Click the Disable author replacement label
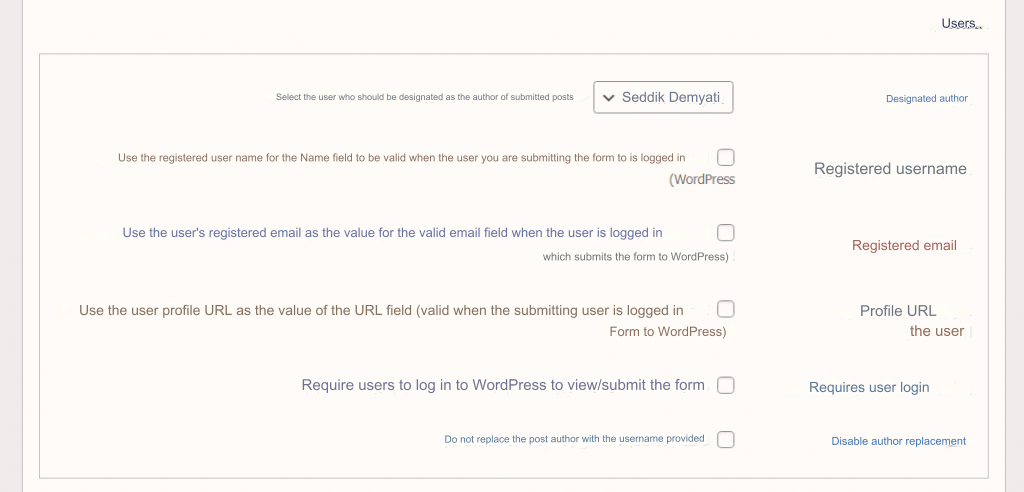 899,441
